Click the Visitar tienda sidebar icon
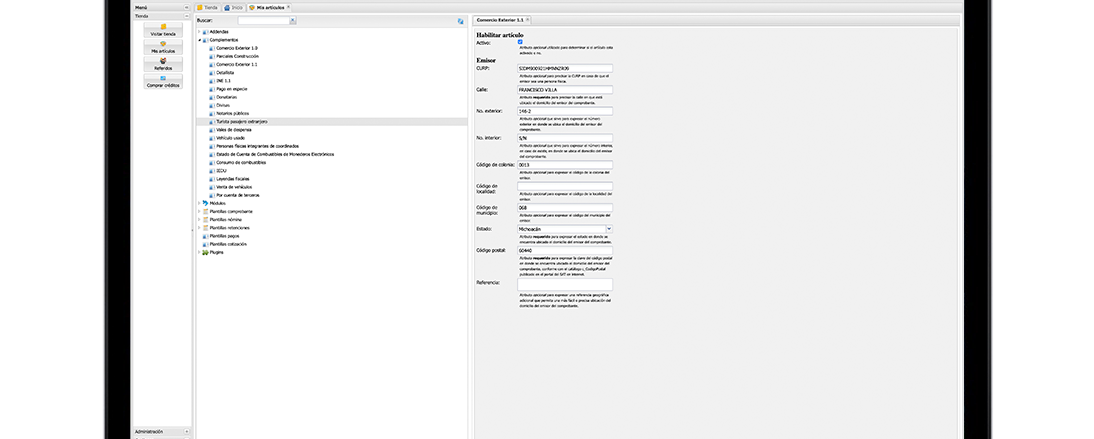Viewport: 1094px width, 439px height. pyautogui.click(x=162, y=27)
